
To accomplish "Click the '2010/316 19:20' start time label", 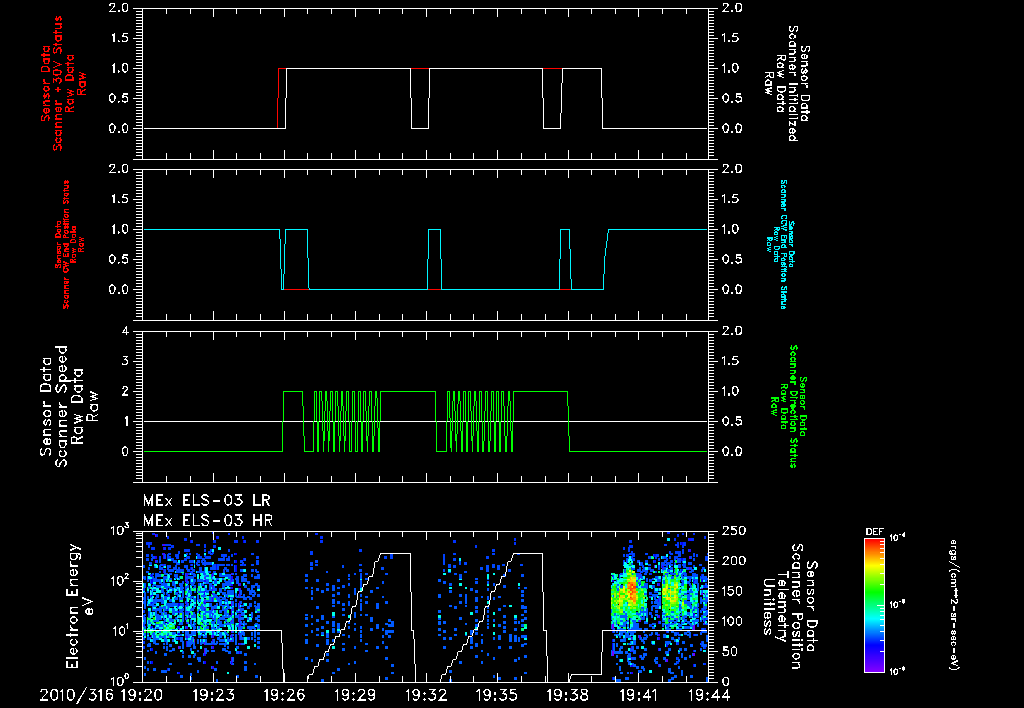I will (x=101, y=695).
